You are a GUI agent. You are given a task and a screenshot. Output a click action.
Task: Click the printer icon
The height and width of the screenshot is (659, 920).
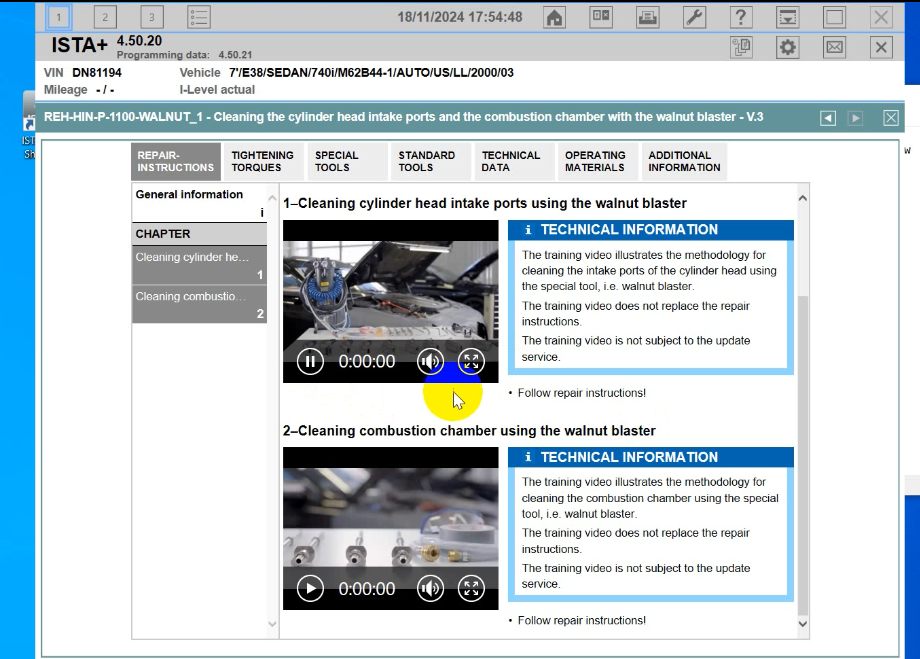[648, 17]
